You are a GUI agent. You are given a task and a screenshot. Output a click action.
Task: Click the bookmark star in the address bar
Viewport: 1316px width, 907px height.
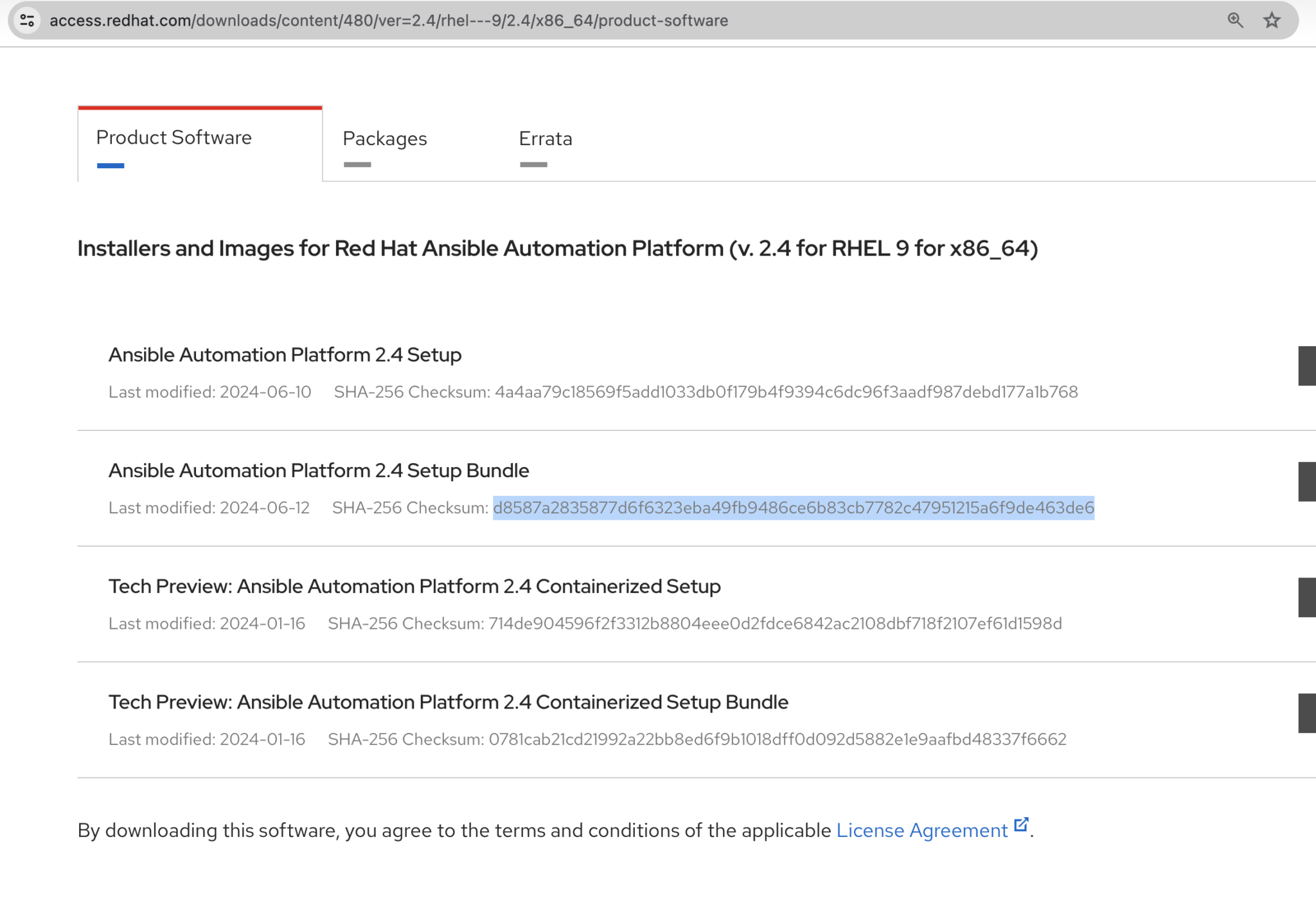pos(1272,21)
